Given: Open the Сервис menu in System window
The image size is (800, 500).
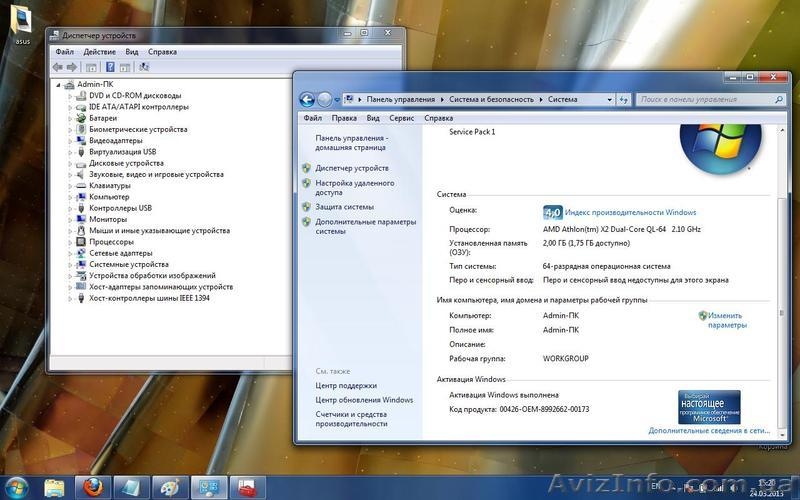Looking at the screenshot, I should pos(402,118).
